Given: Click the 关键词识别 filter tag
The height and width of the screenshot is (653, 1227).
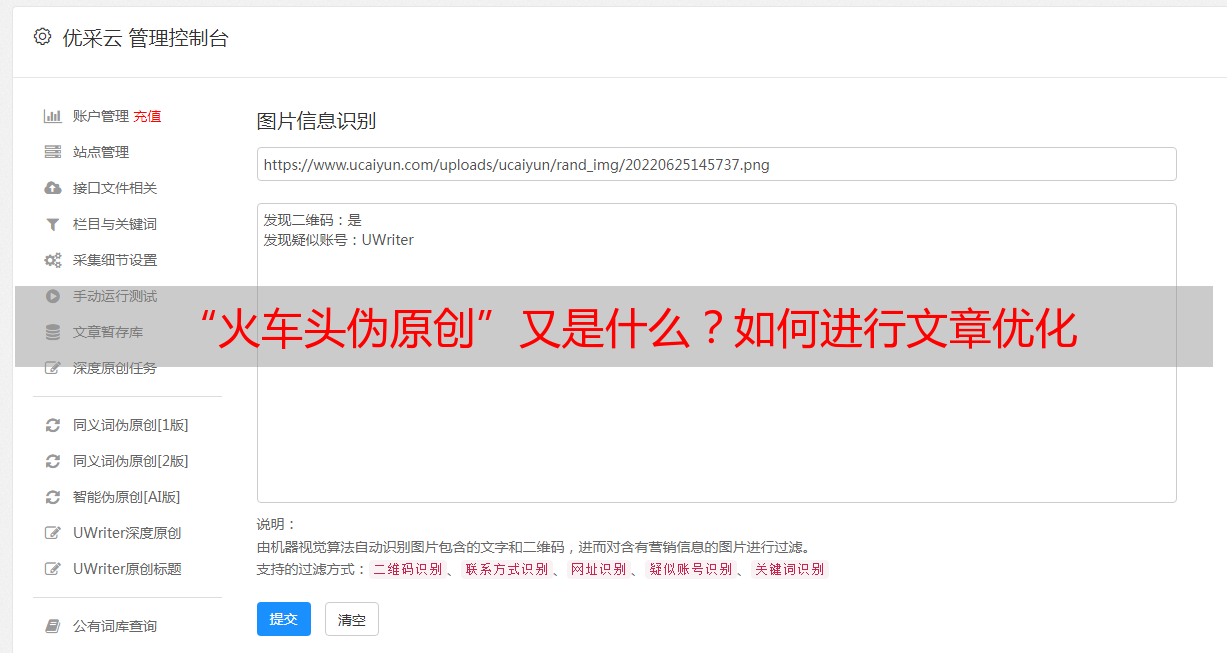Looking at the screenshot, I should pyautogui.click(x=790, y=569).
